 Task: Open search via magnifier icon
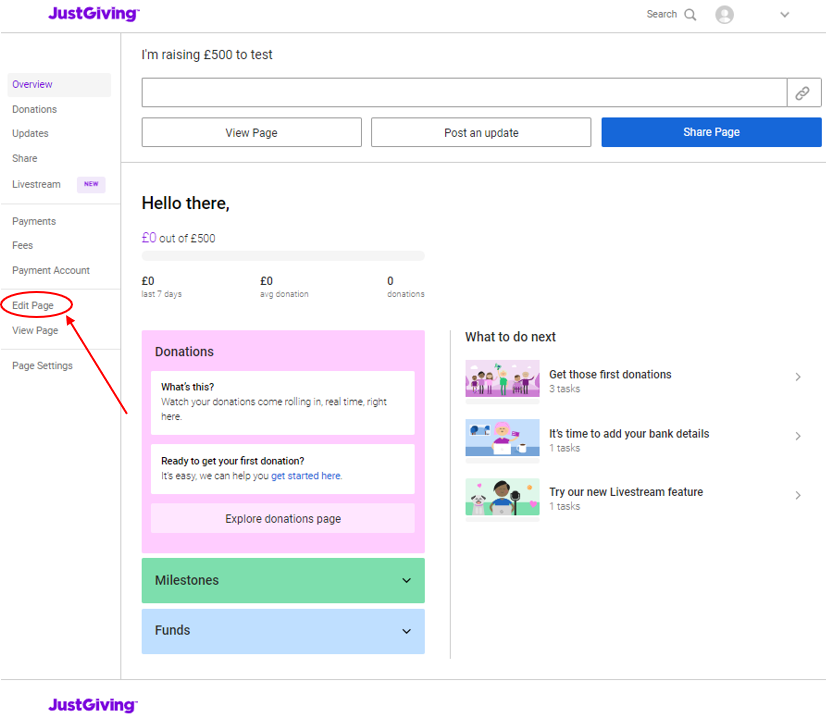click(x=690, y=15)
